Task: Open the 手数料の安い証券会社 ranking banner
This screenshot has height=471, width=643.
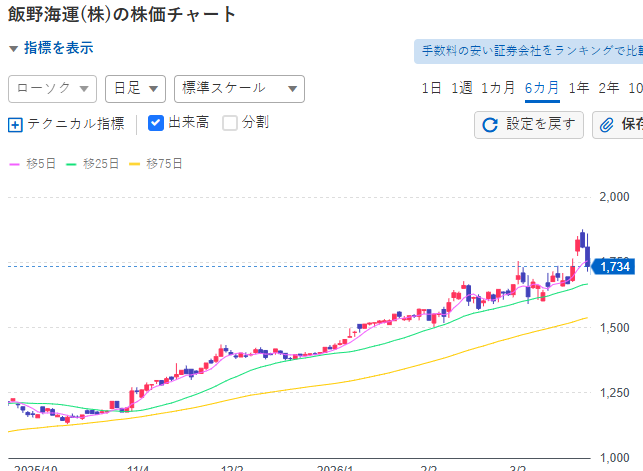Action: (529, 51)
